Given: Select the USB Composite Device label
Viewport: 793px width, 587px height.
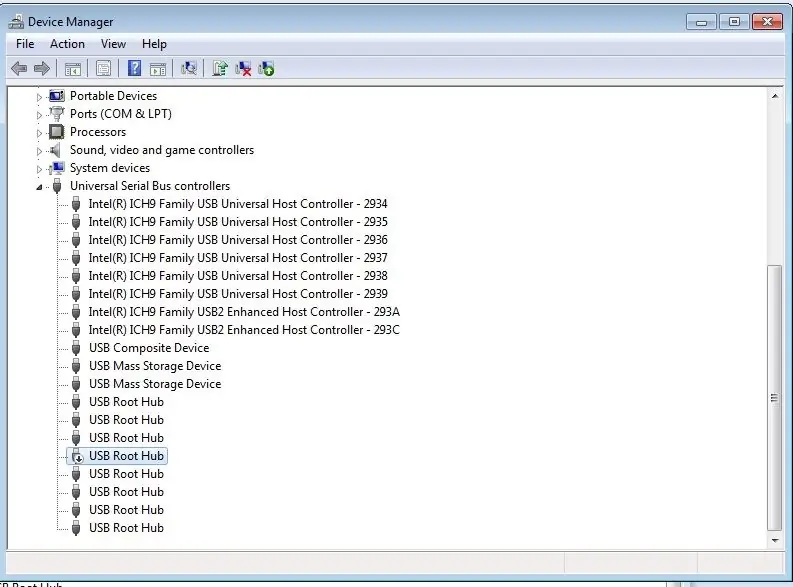Looking at the screenshot, I should coord(149,348).
